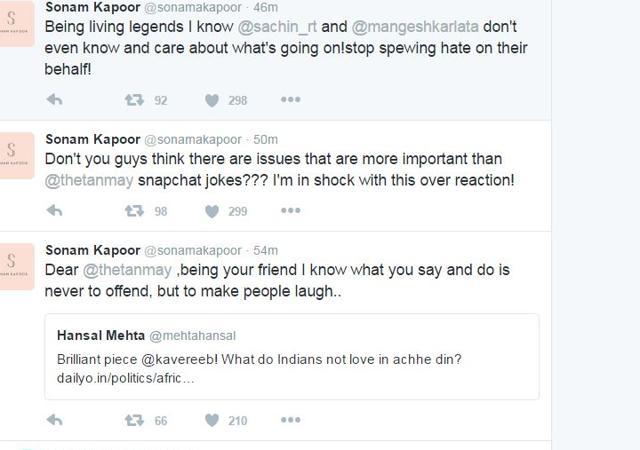
Task: Open more options on the 54m tweet
Action: point(291,420)
